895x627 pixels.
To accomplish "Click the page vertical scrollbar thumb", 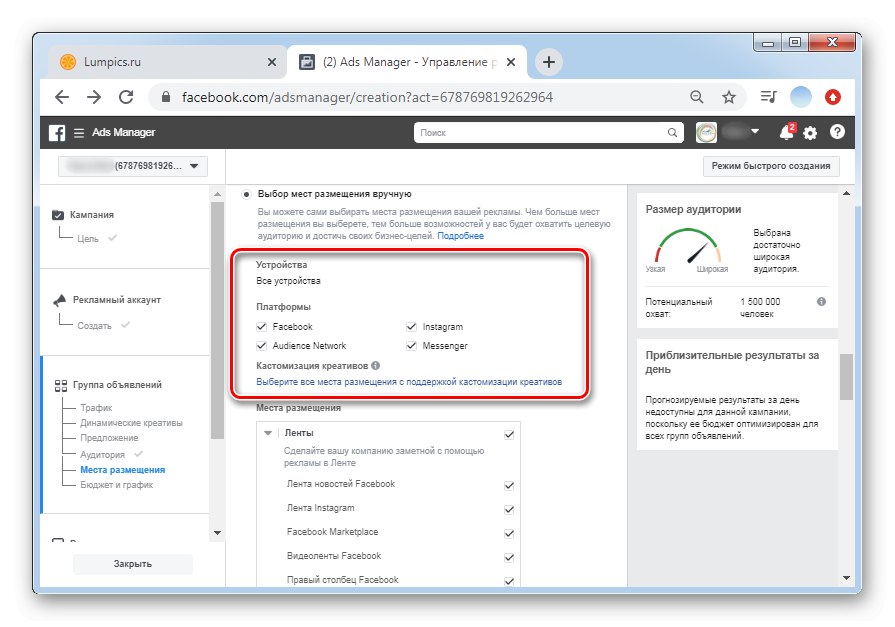I will tap(846, 377).
